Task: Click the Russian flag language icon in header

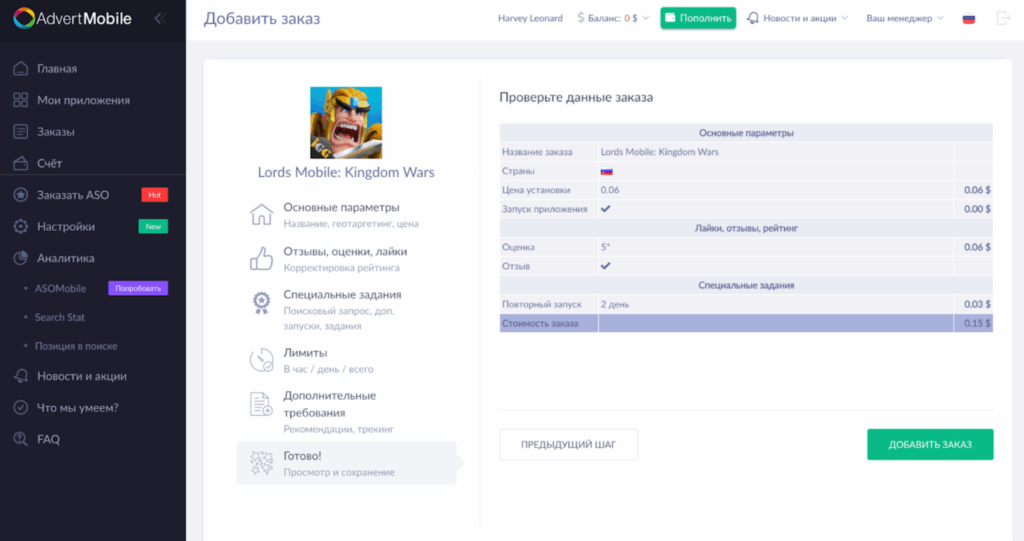Action: tap(969, 18)
